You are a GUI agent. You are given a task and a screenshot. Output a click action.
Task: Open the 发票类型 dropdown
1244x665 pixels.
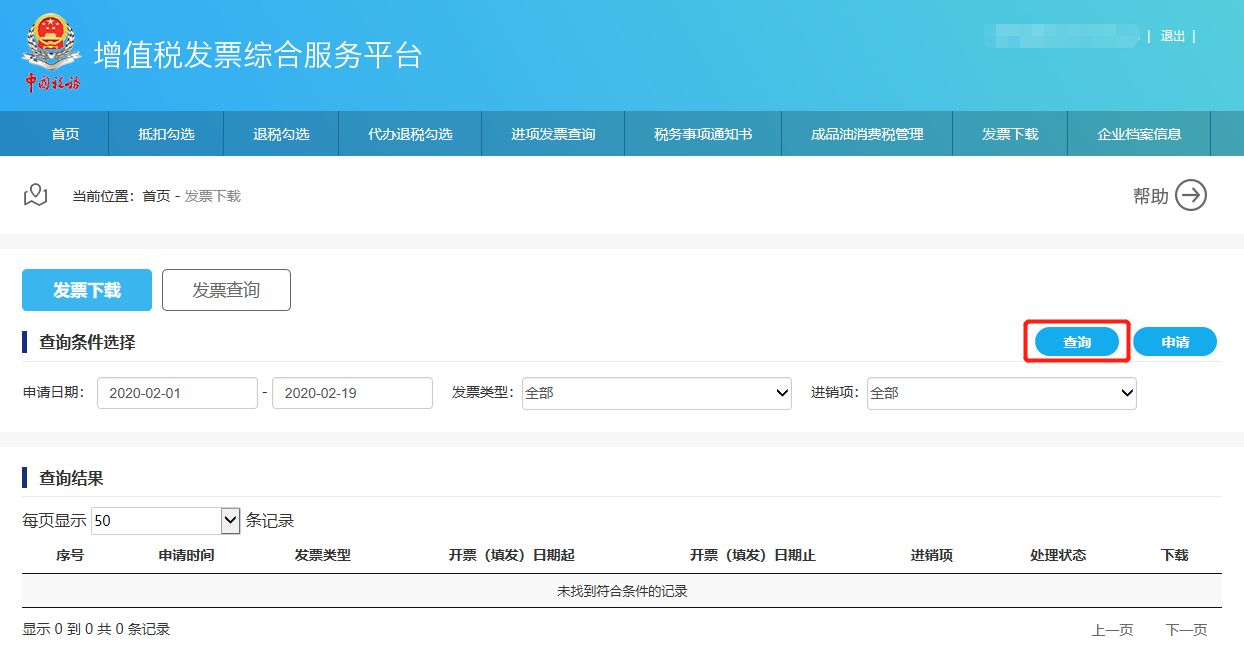(656, 393)
